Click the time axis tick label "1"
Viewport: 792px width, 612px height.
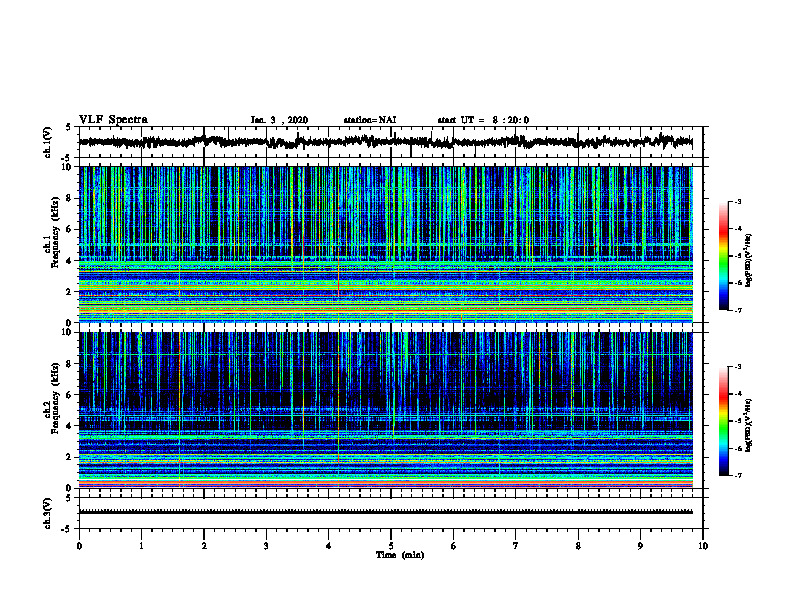click(x=141, y=546)
